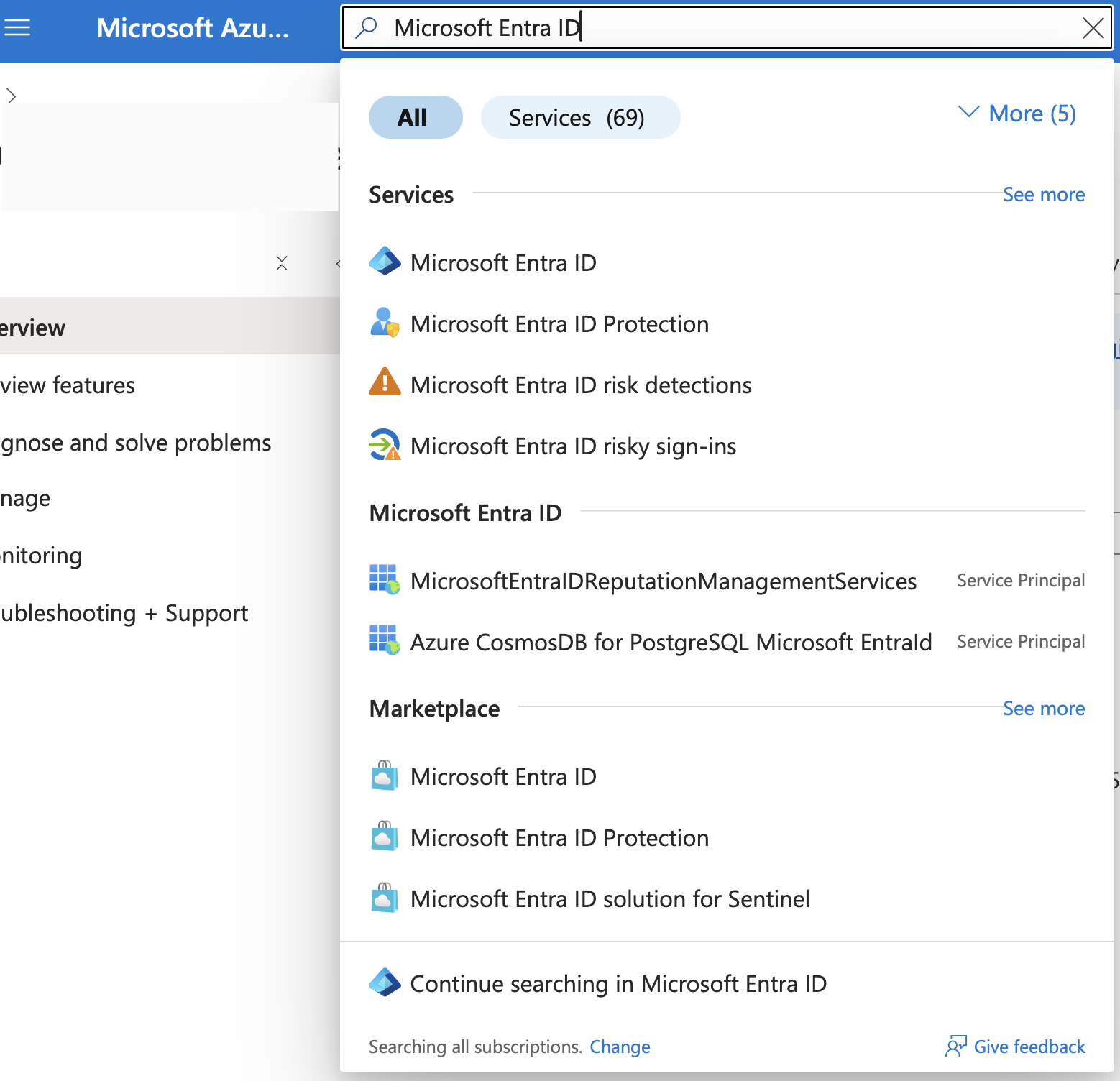Select Overview in the left sidebar
This screenshot has width=1120, height=1081.
pyautogui.click(x=32, y=327)
